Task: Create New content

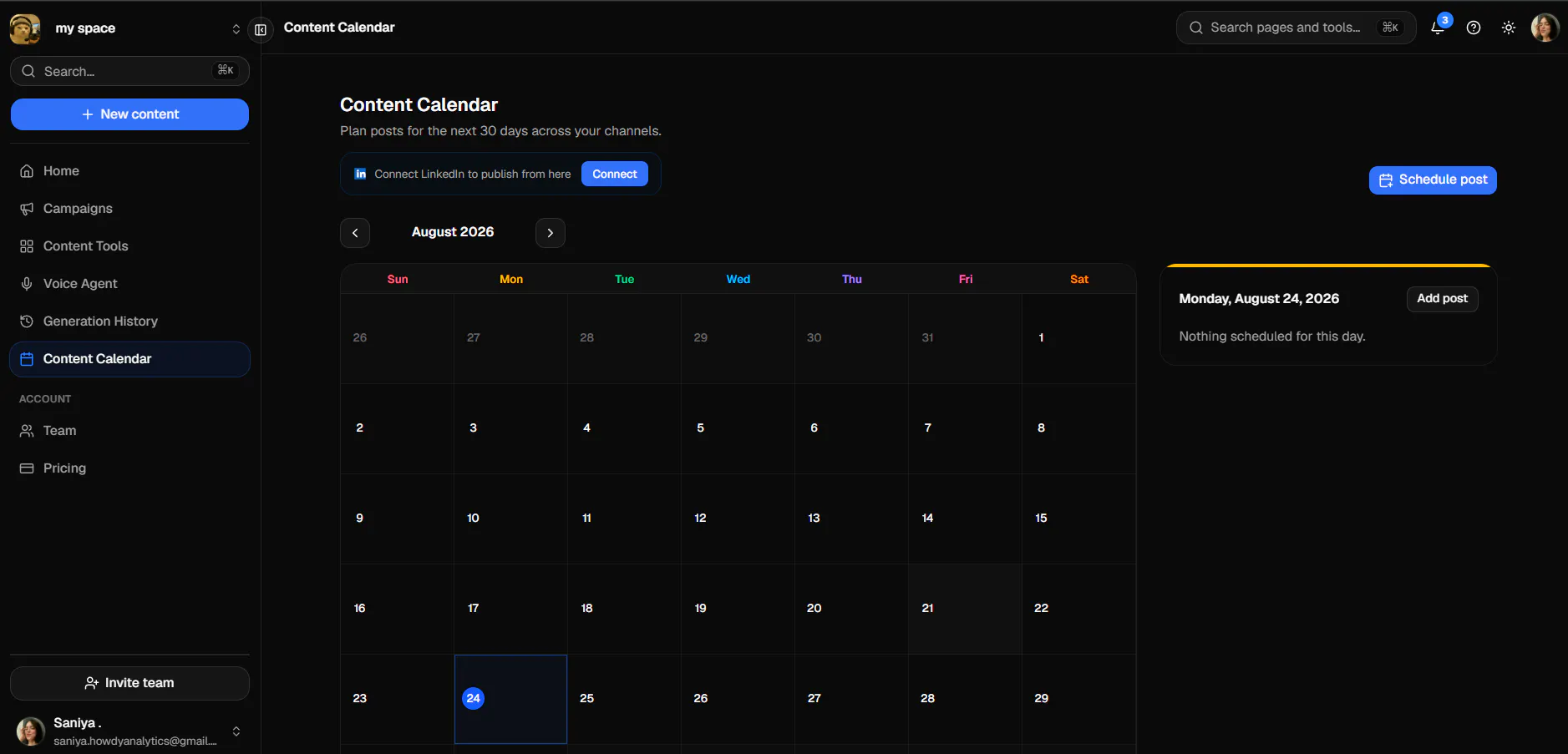Action: coord(129,114)
